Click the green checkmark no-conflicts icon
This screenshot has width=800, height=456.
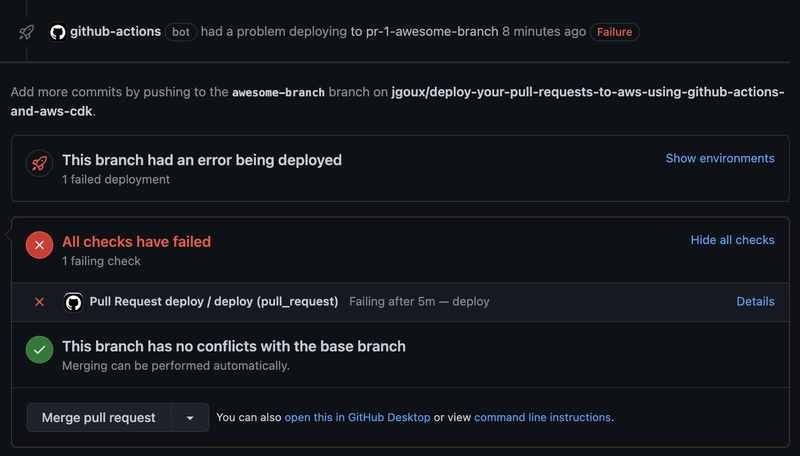pos(39,350)
